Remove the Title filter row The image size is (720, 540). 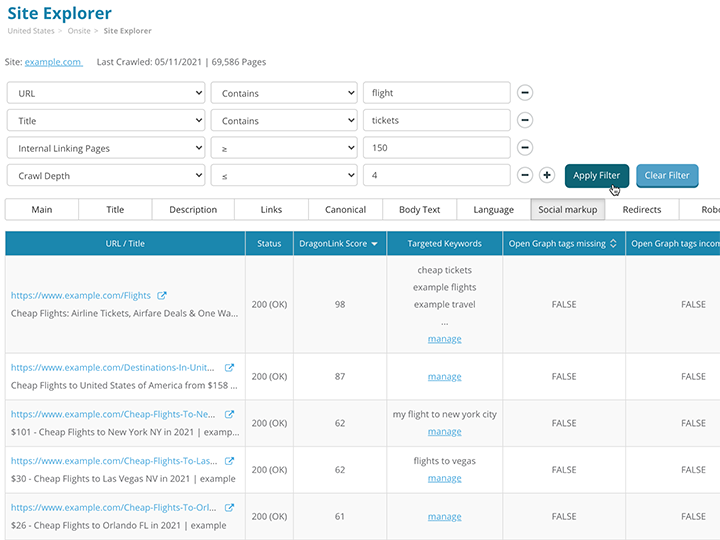click(x=525, y=120)
